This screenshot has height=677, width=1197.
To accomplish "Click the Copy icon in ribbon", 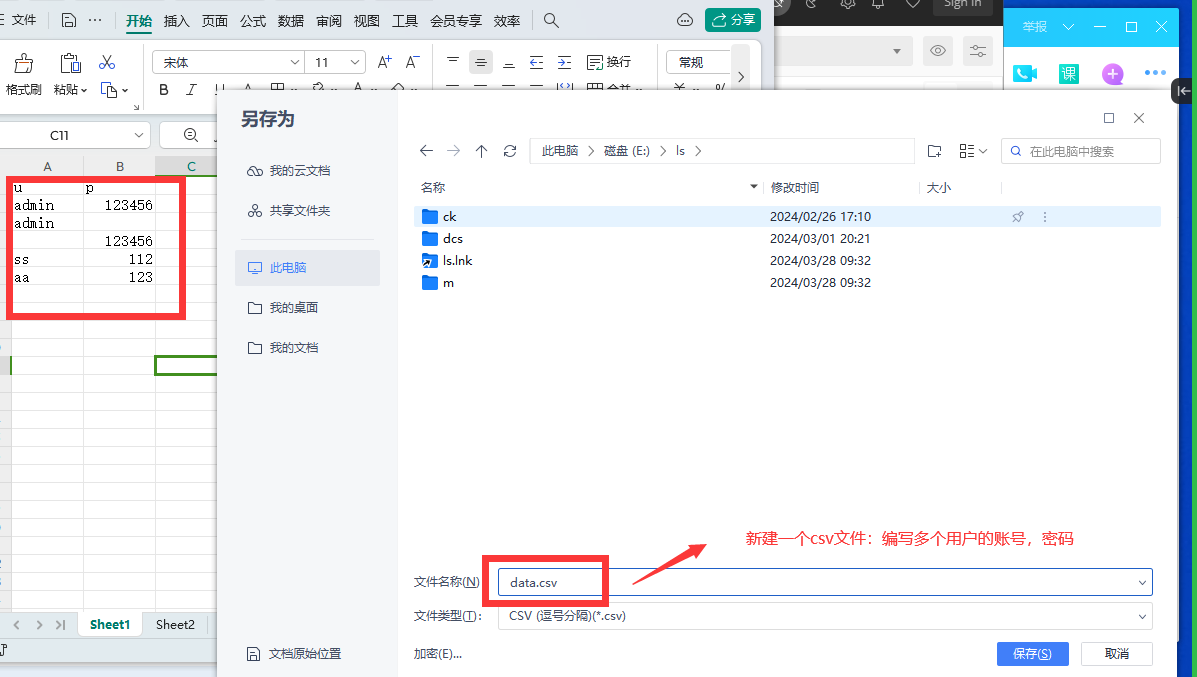I will (109, 90).
